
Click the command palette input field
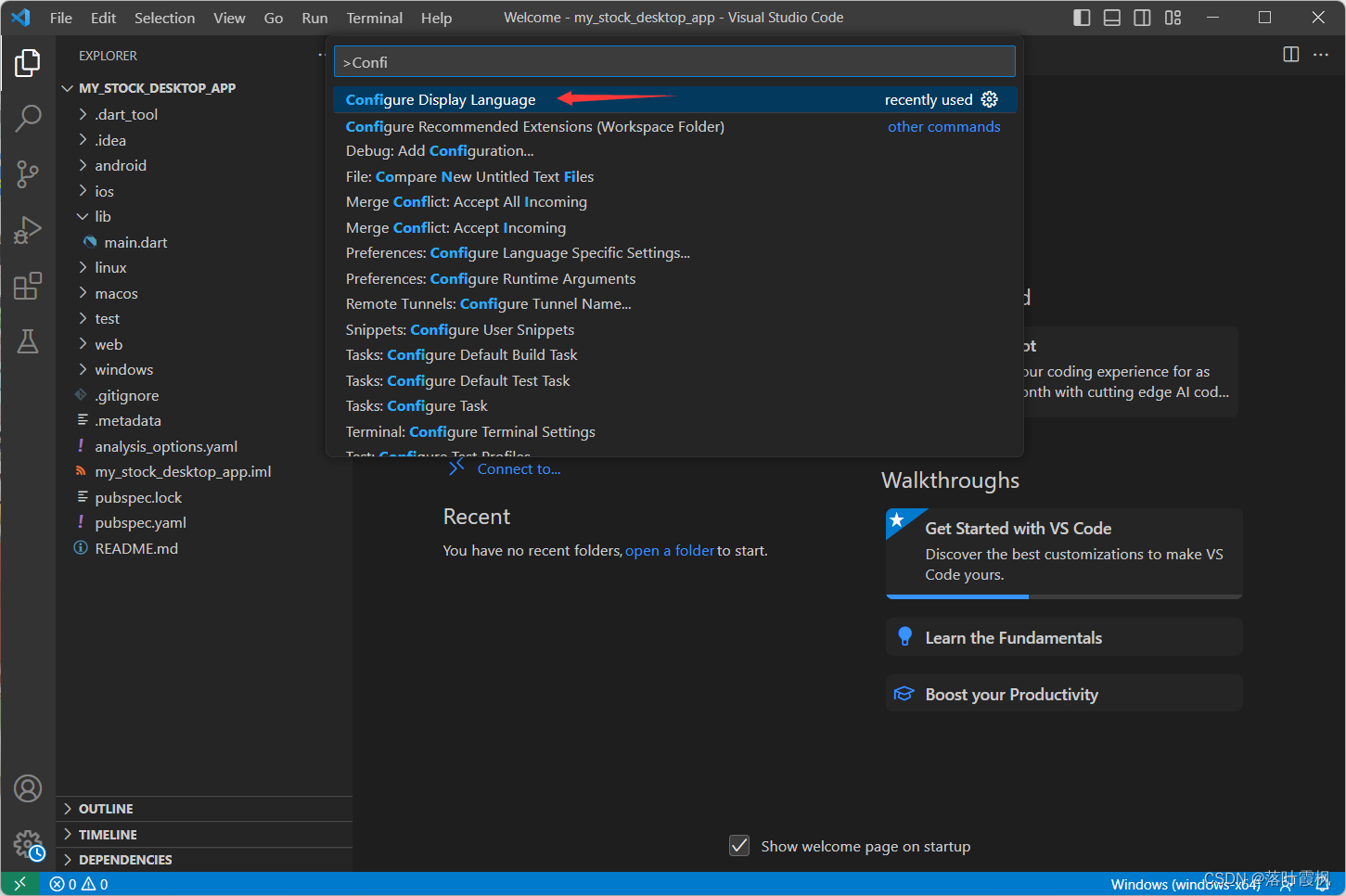pos(674,62)
